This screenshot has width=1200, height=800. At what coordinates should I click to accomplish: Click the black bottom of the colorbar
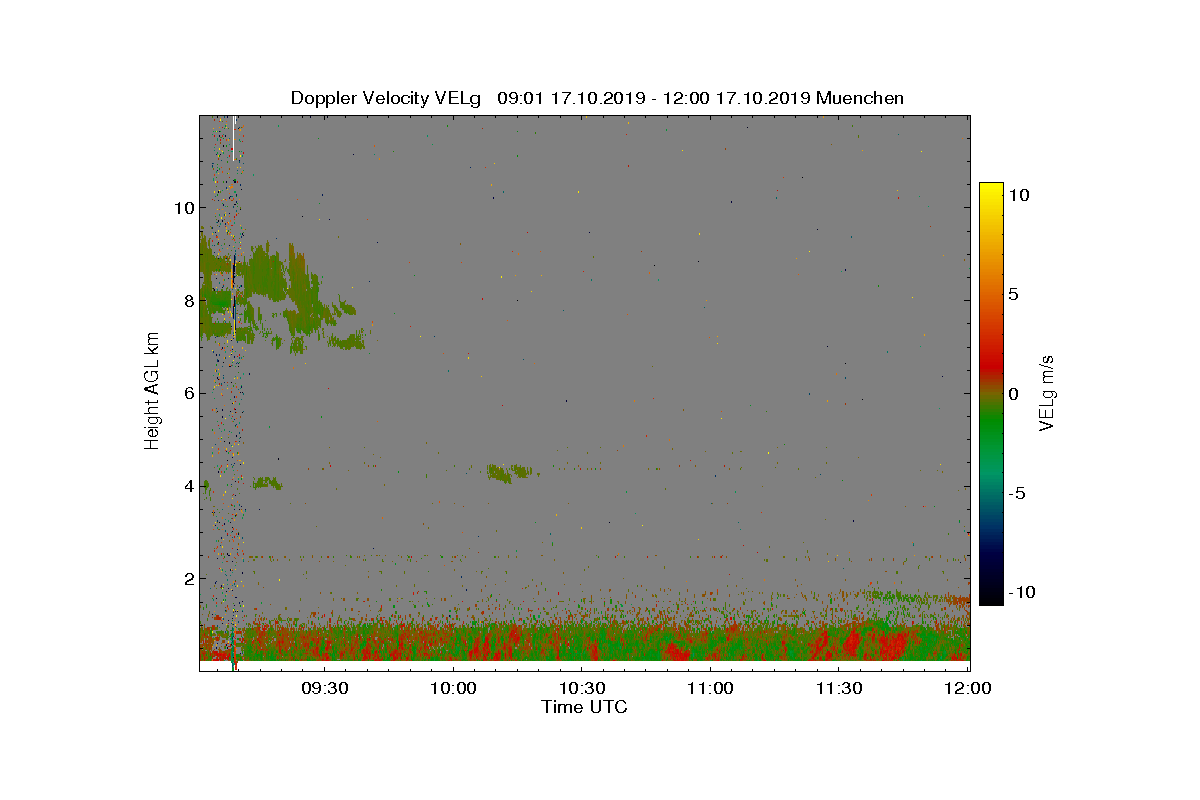click(991, 595)
